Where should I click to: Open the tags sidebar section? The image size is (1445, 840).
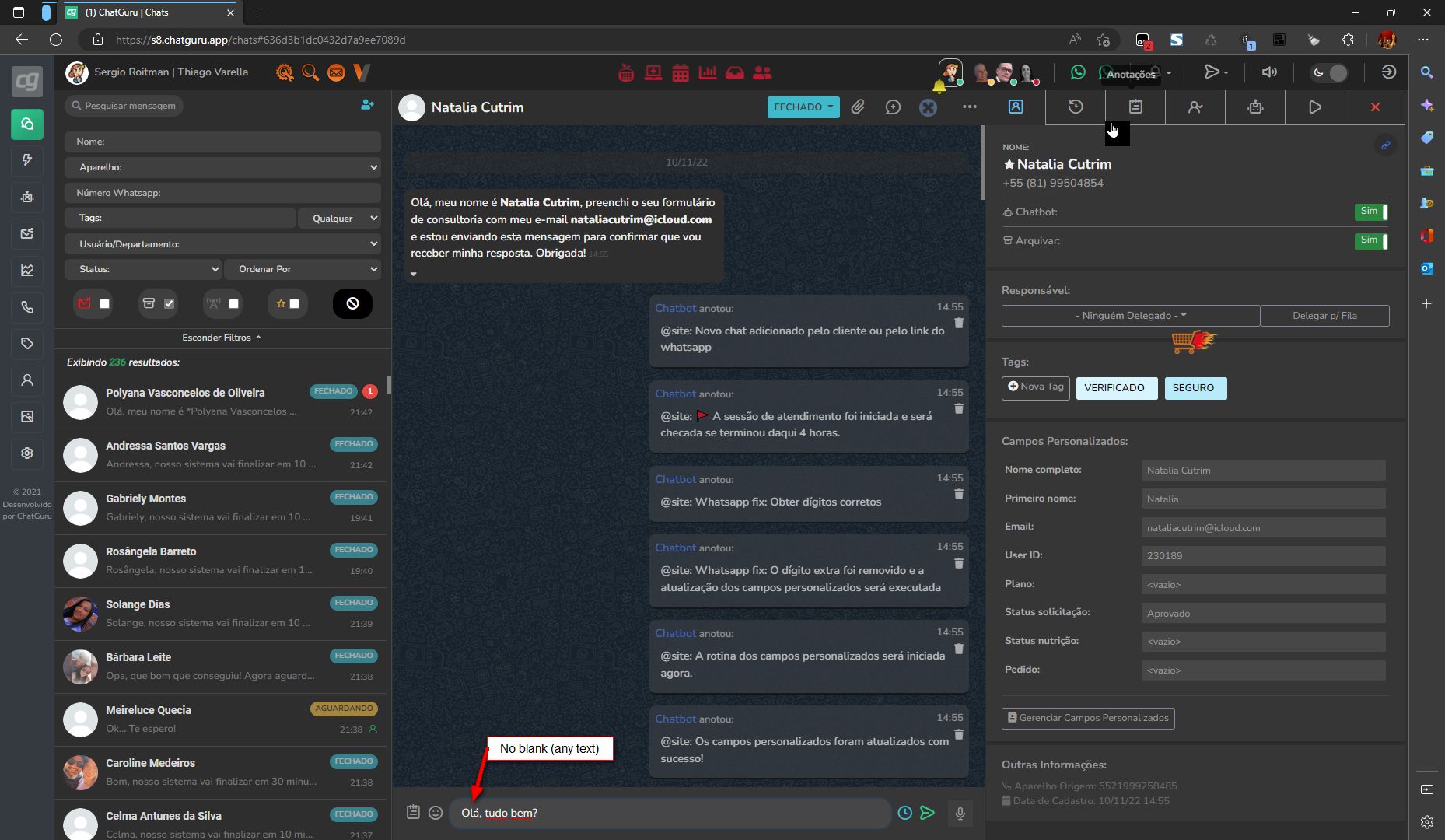click(27, 344)
